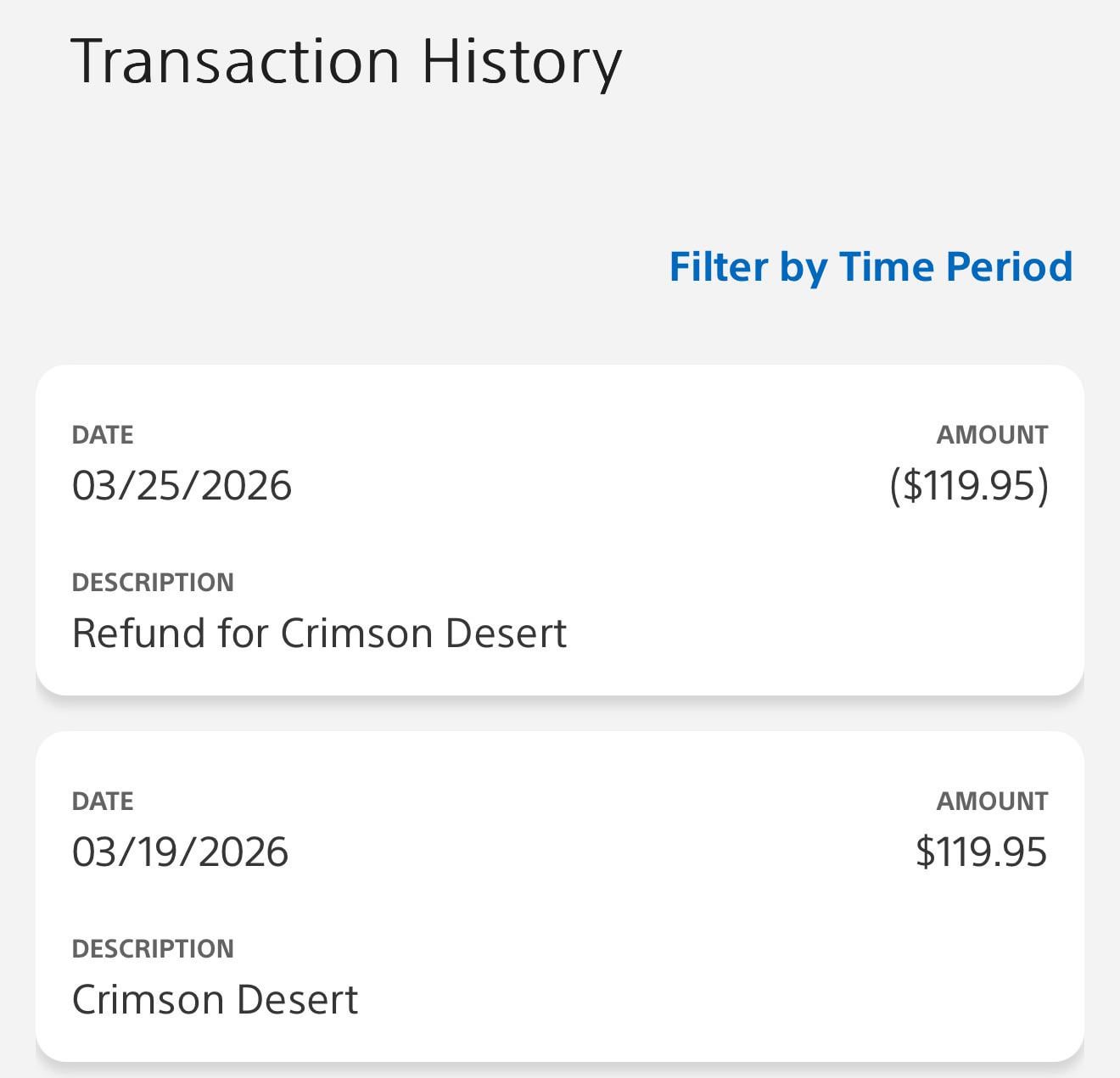
Task: Click the year 2026 in the refund date
Action: pyautogui.click(x=246, y=486)
